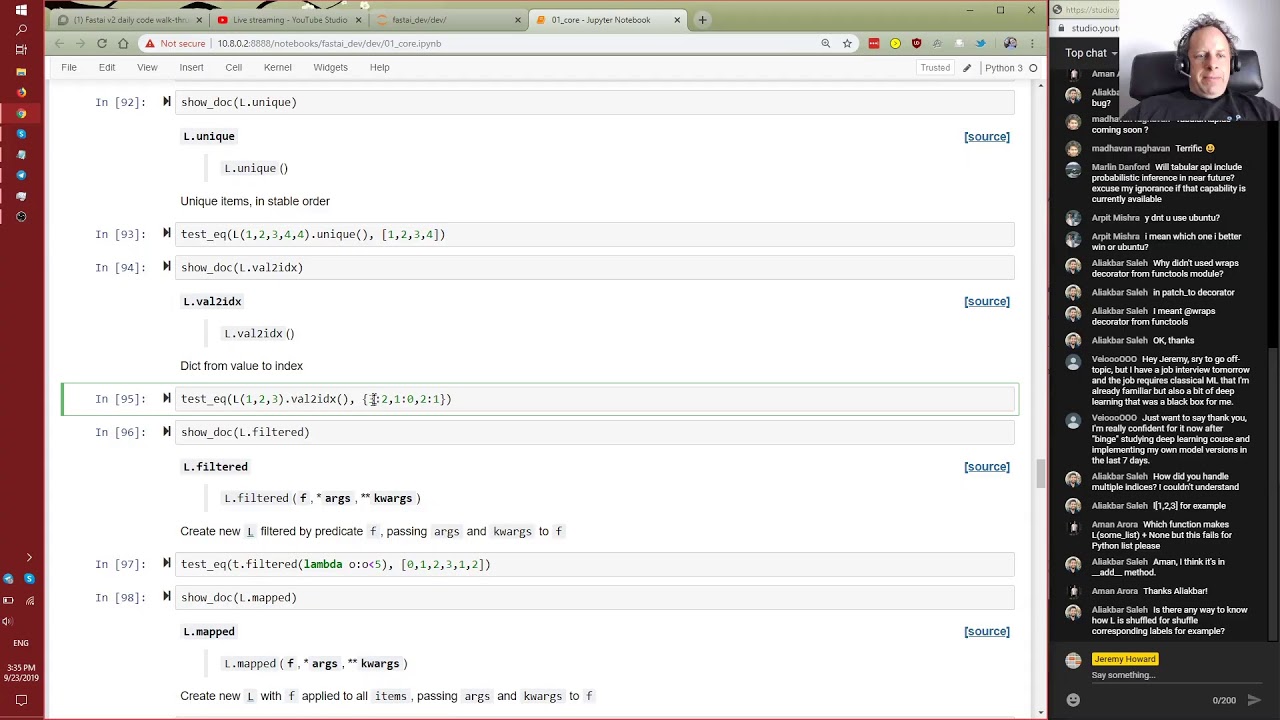The height and width of the screenshot is (720, 1280).
Task: Click the live chat scrollbar
Action: 1273,495
